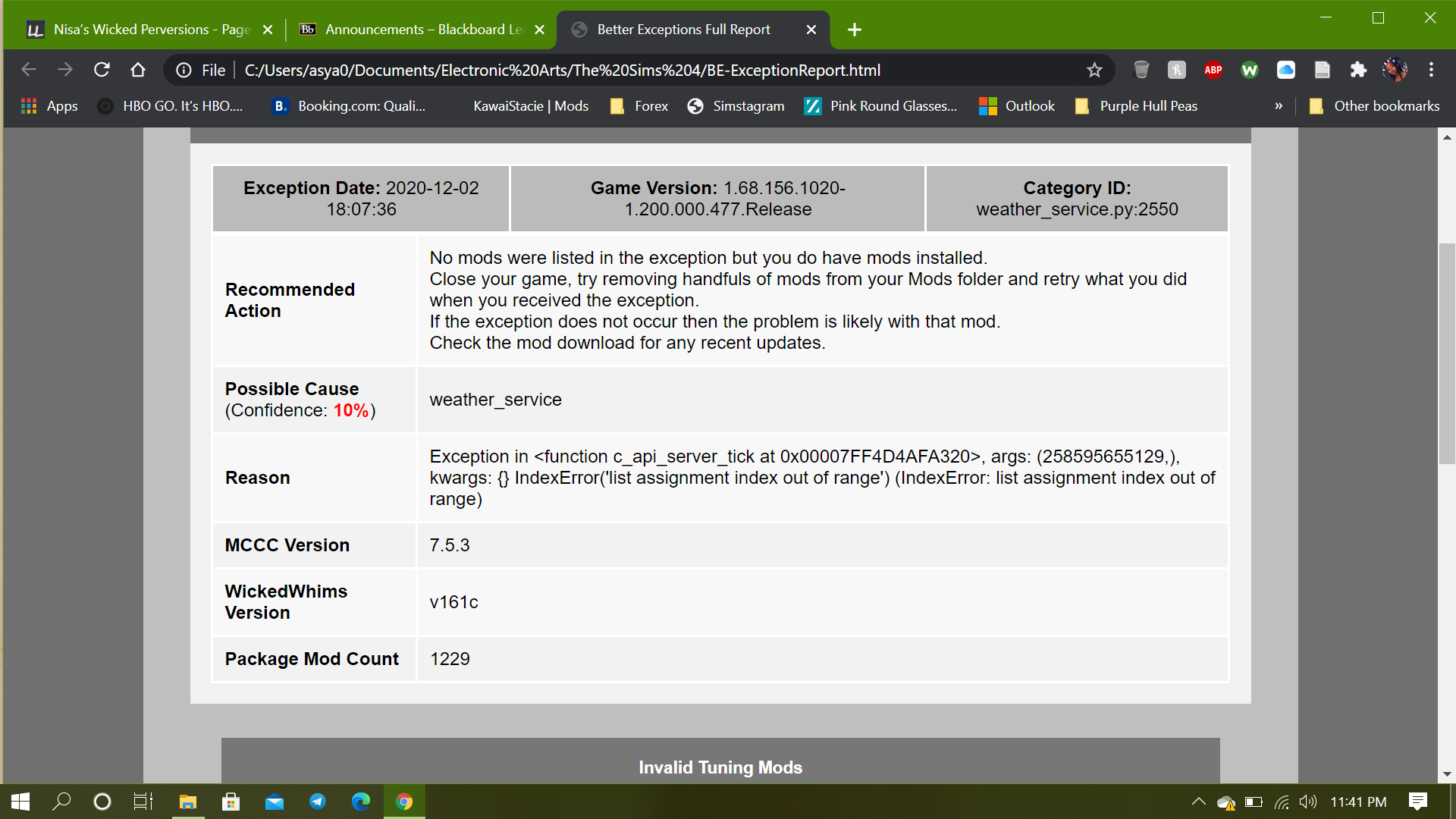Click the page's vertical scrollbar thumb
This screenshot has width=1456, height=819.
[x=1447, y=353]
